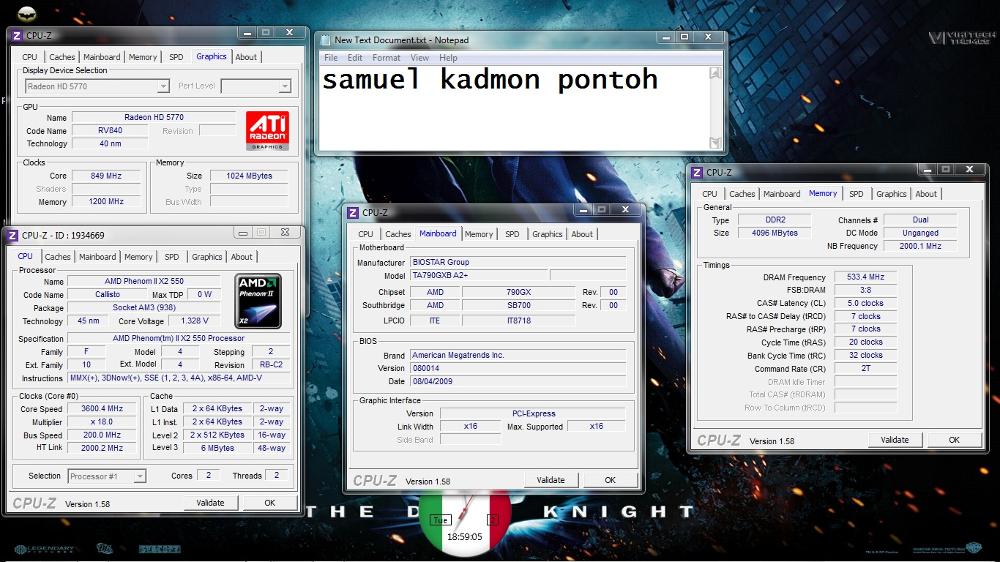Viewport: 1000px width, 562px height.
Task: Click memory Type value DDR2
Action: pos(775,219)
